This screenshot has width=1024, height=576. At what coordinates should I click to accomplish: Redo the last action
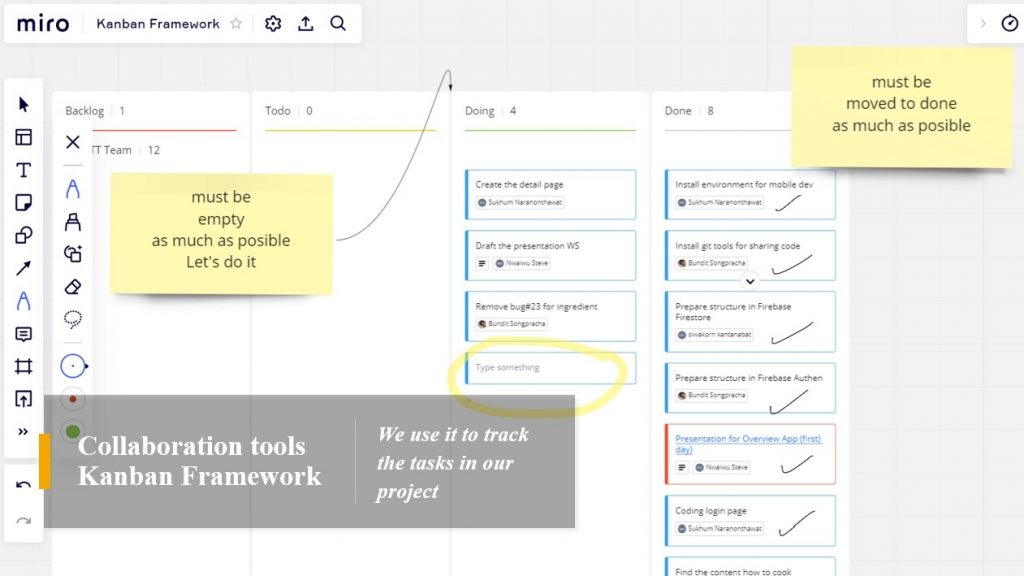24,520
